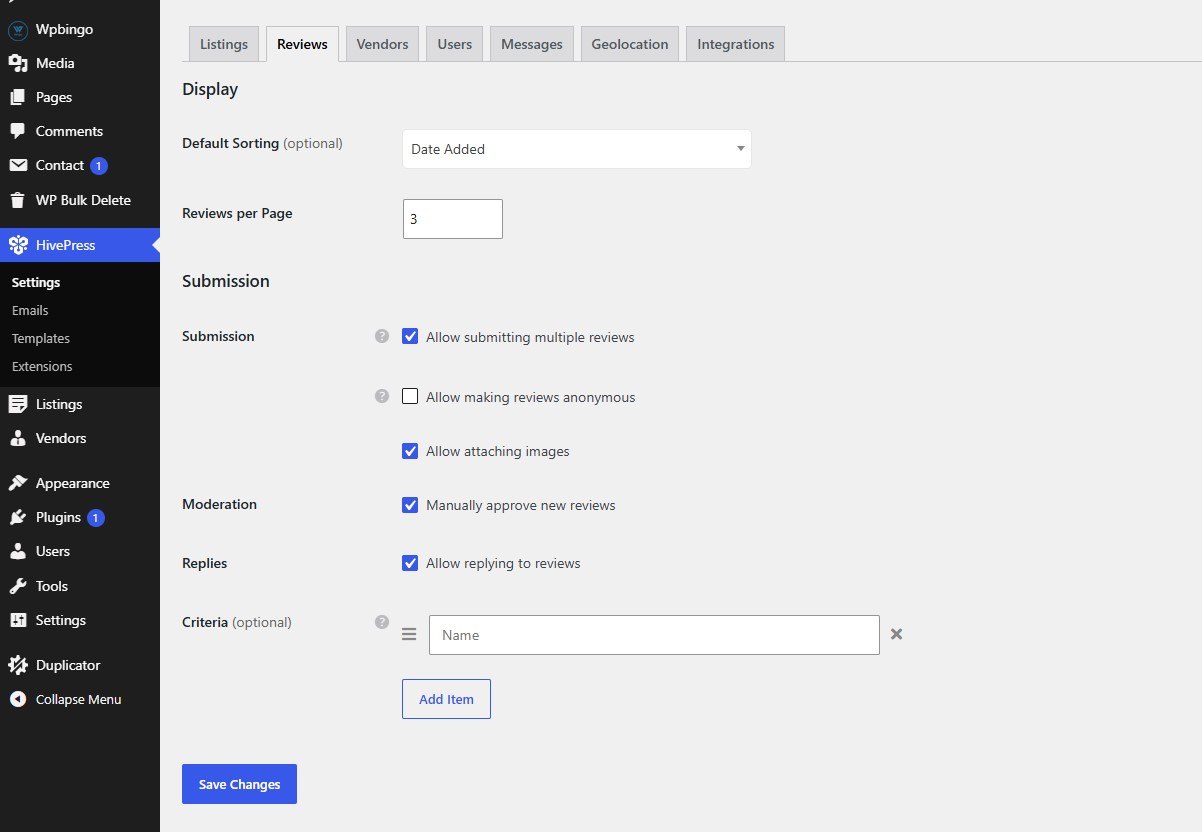The height and width of the screenshot is (832, 1202).
Task: Click the Contact notification badge
Action: pos(98,166)
